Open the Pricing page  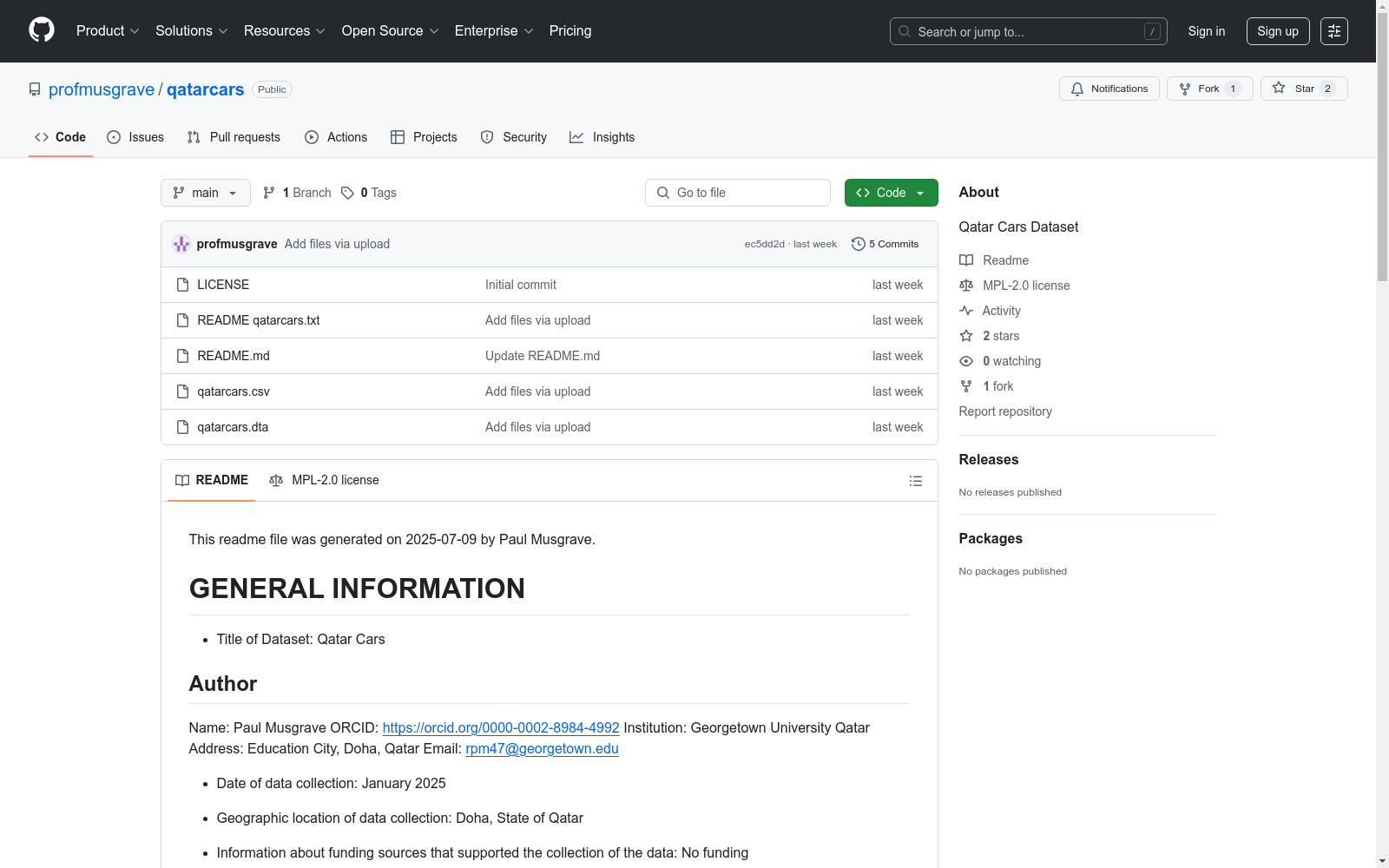(570, 30)
